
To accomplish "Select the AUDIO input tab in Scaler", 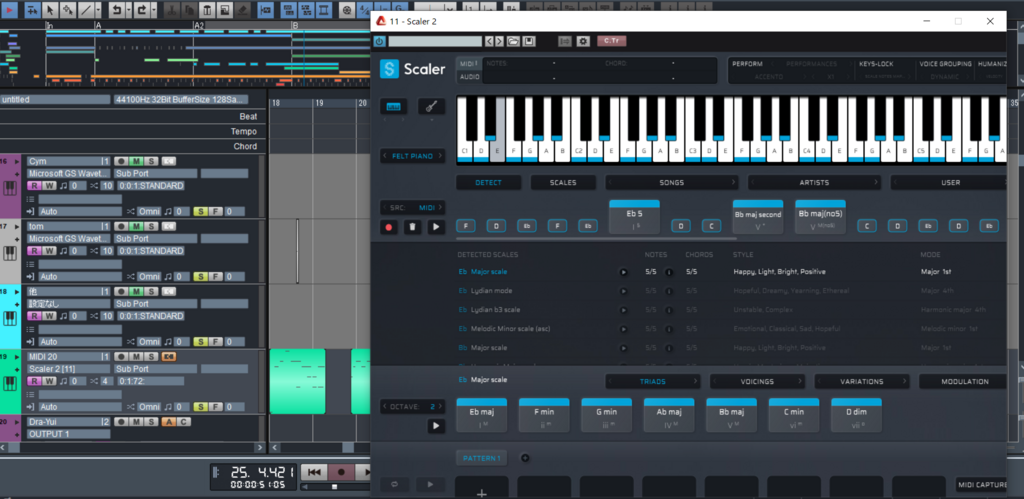I will click(470, 76).
